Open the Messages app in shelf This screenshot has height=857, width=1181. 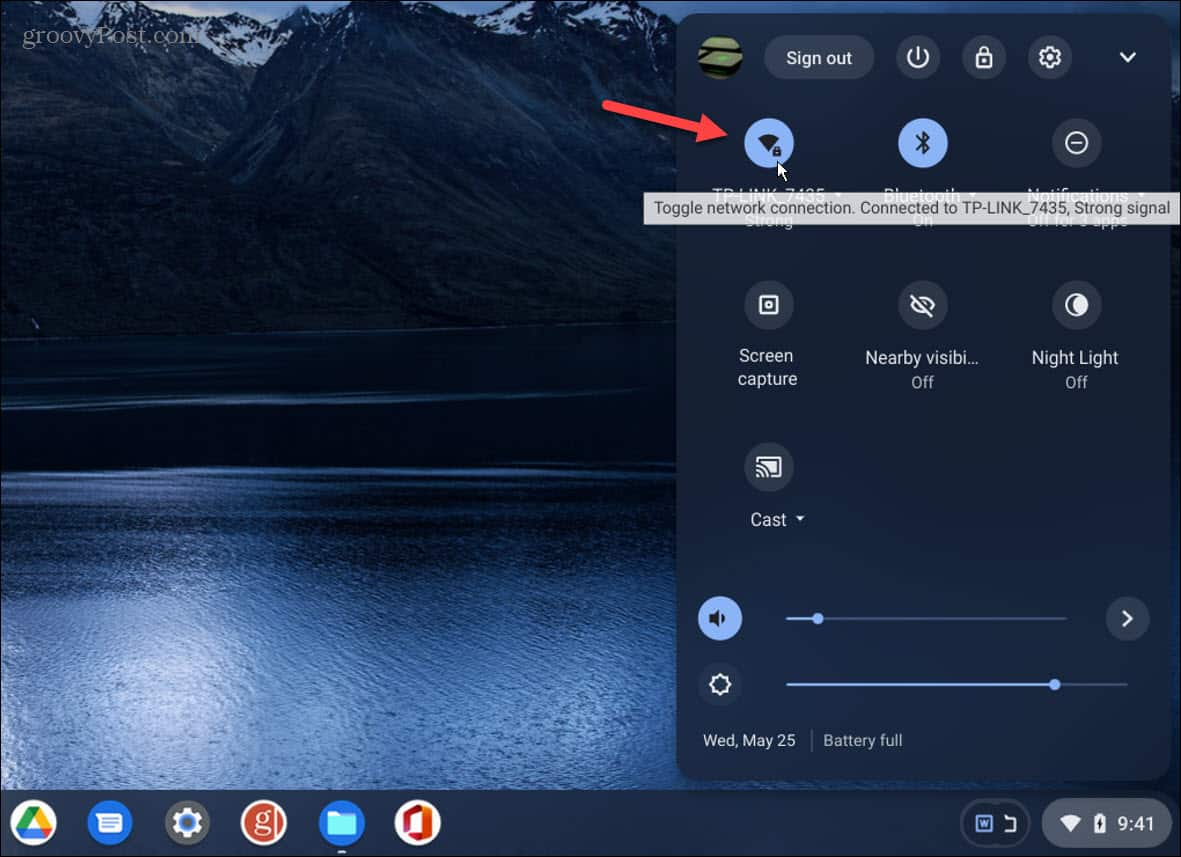110,822
